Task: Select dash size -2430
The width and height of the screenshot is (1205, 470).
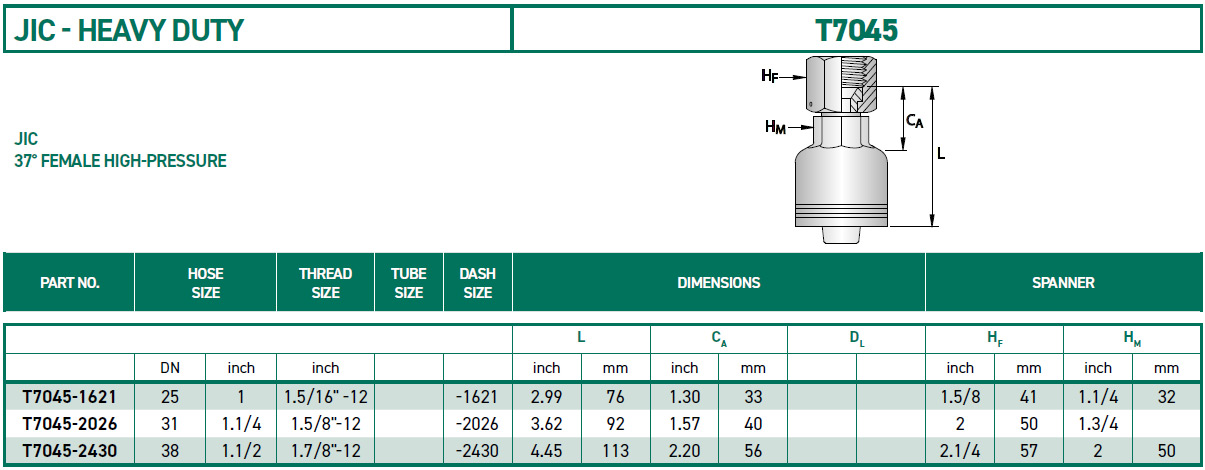Action: coord(478,451)
